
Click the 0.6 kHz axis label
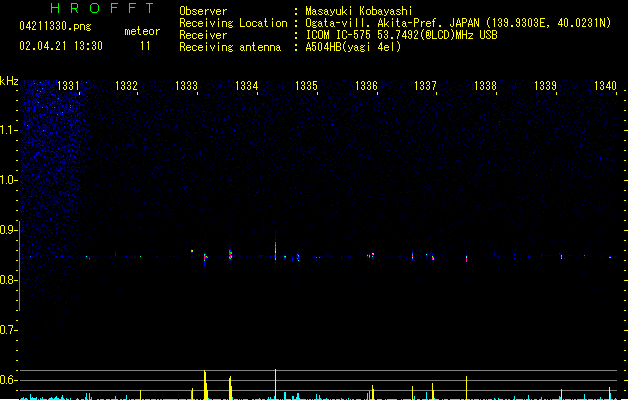8,380
